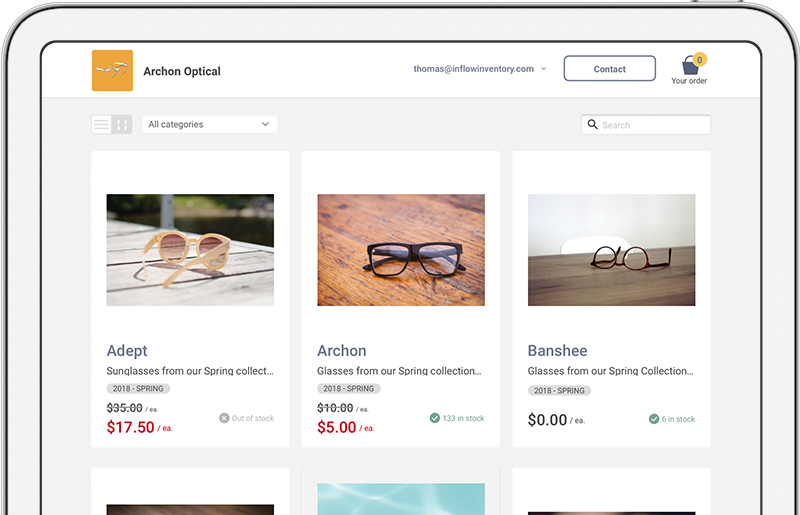Click the search magnifier icon
This screenshot has height=515, width=800.
pos(592,125)
